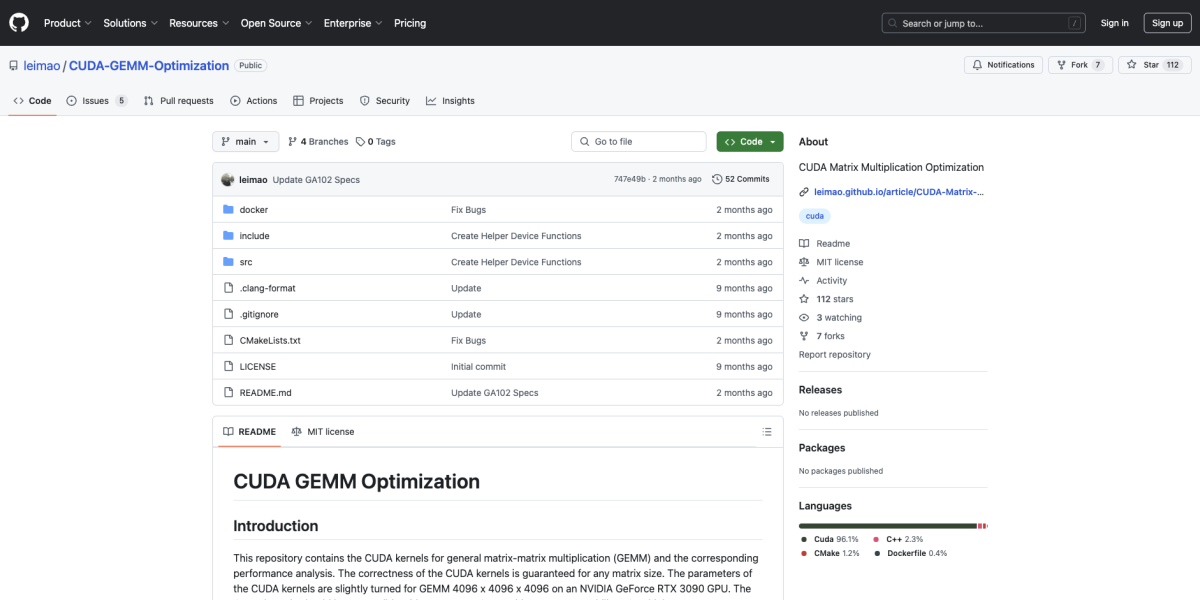Click leimao's avatar in the commit row
1200x600 pixels.
[x=228, y=179]
